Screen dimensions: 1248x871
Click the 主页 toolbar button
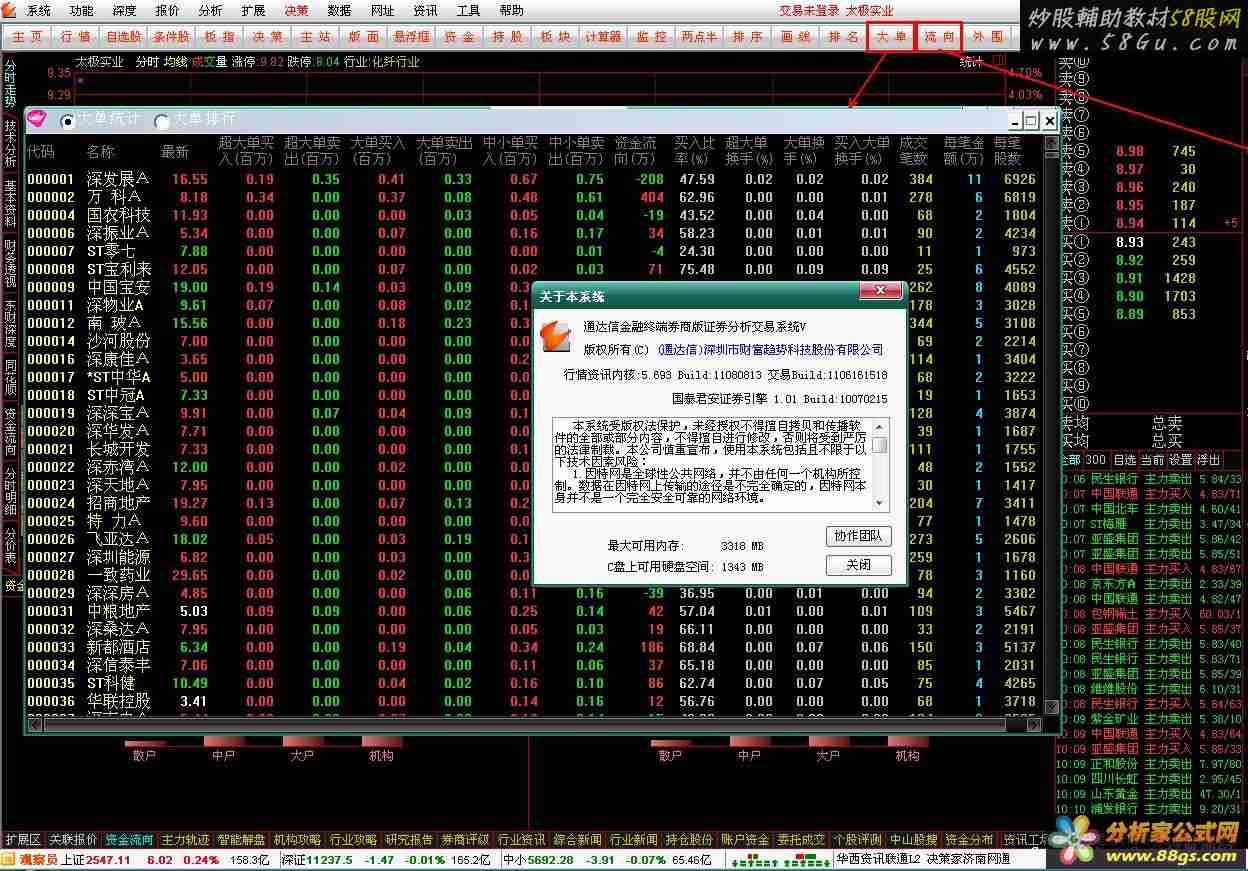(28, 36)
